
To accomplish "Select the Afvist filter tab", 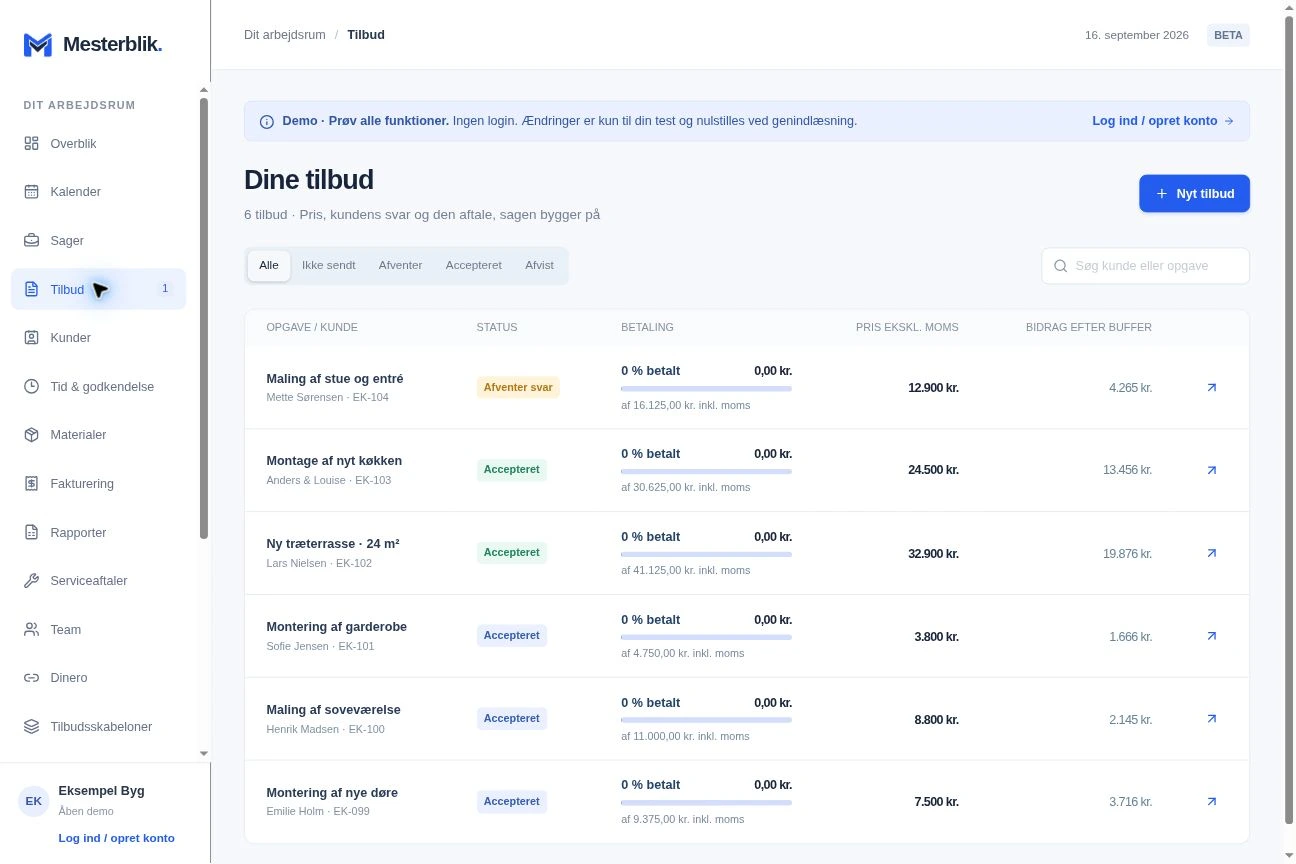I will click(540, 266).
